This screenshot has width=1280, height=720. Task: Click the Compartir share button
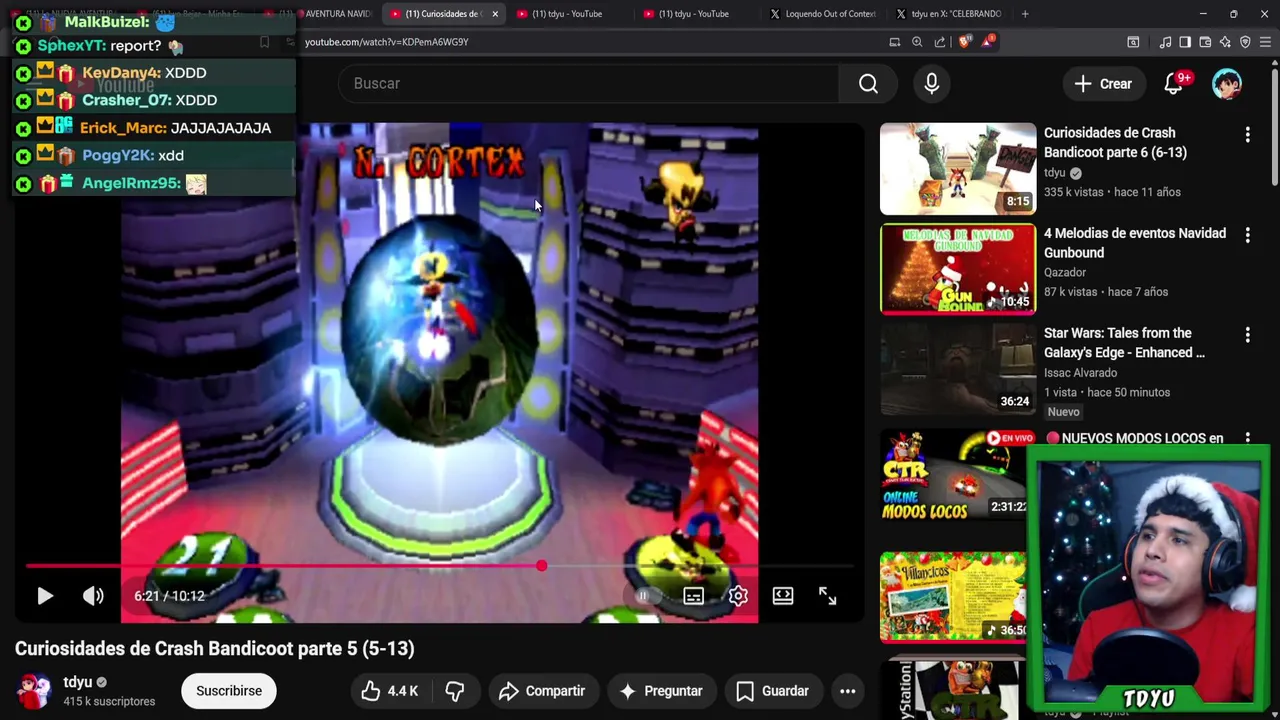(542, 691)
